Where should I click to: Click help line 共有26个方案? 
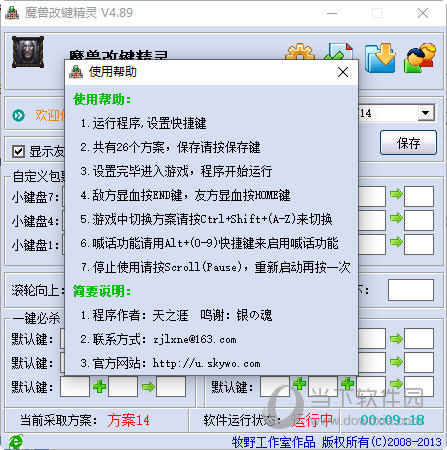170,147
